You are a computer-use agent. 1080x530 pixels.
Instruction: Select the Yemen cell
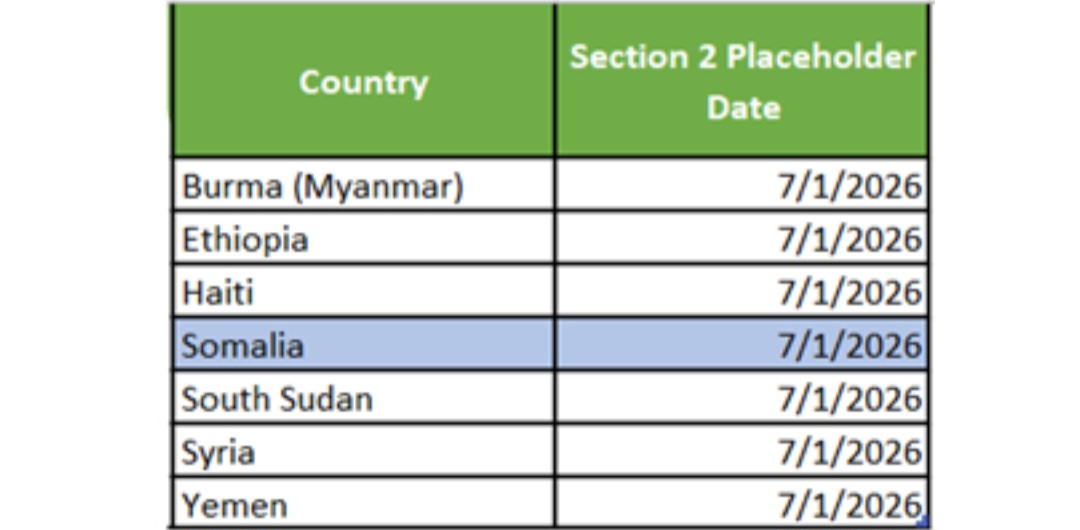coord(363,503)
